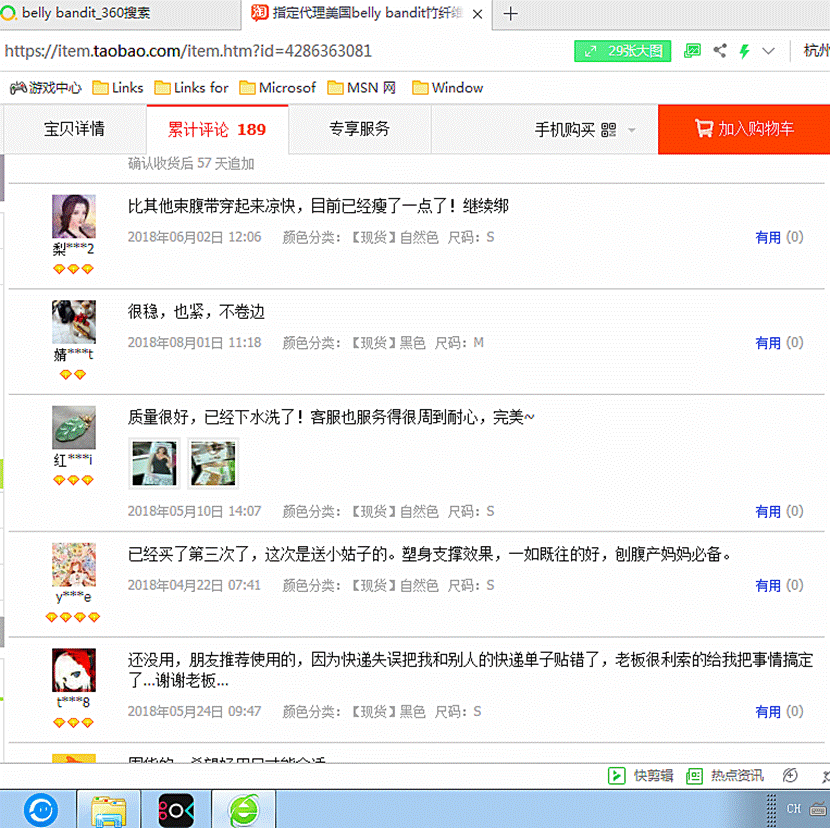The width and height of the screenshot is (830, 828).
Task: Click 29张大图 view large images button
Action: (622, 51)
